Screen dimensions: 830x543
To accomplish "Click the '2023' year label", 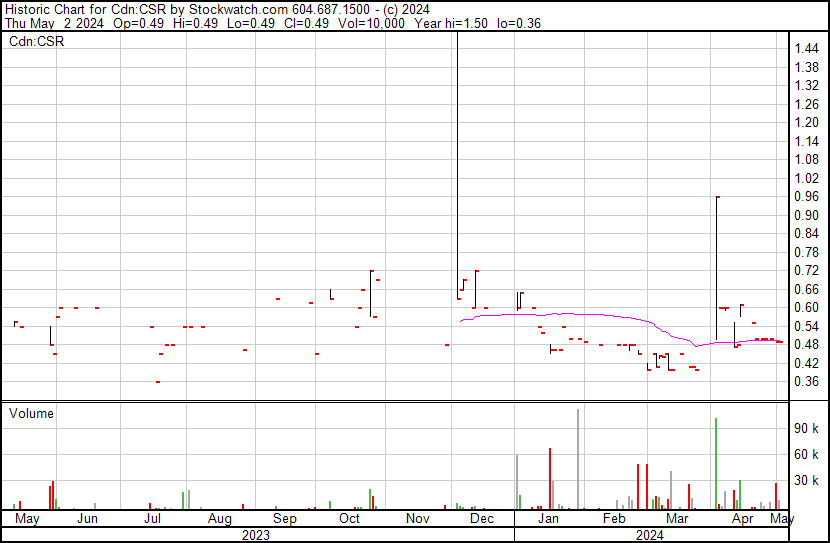I will click(256, 535).
